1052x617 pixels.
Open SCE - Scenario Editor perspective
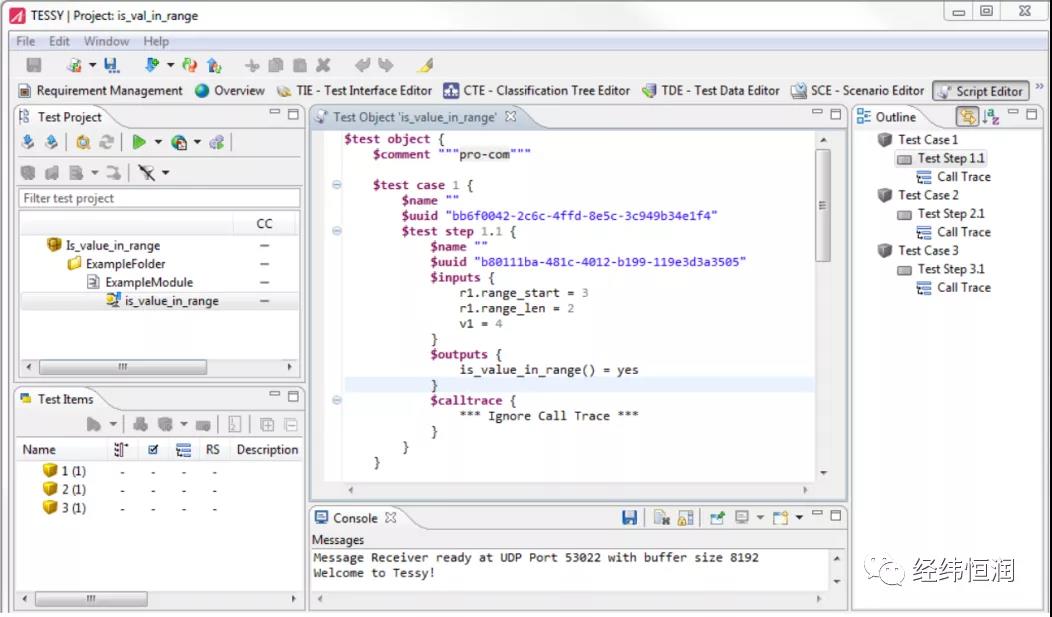(x=857, y=91)
